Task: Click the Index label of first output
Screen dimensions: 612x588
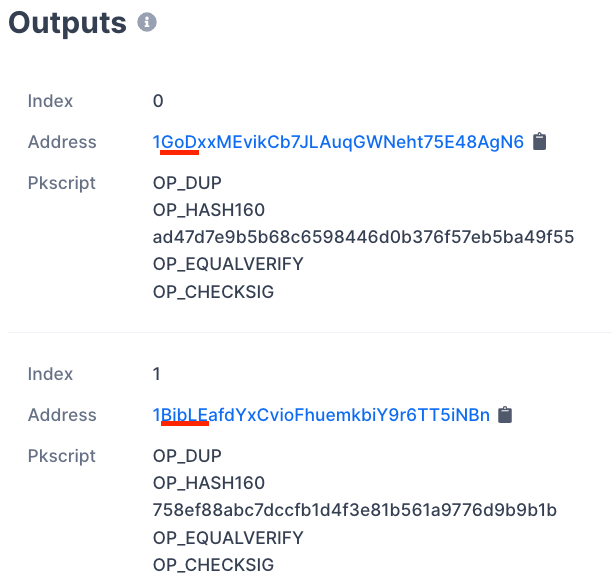Action: 50,101
